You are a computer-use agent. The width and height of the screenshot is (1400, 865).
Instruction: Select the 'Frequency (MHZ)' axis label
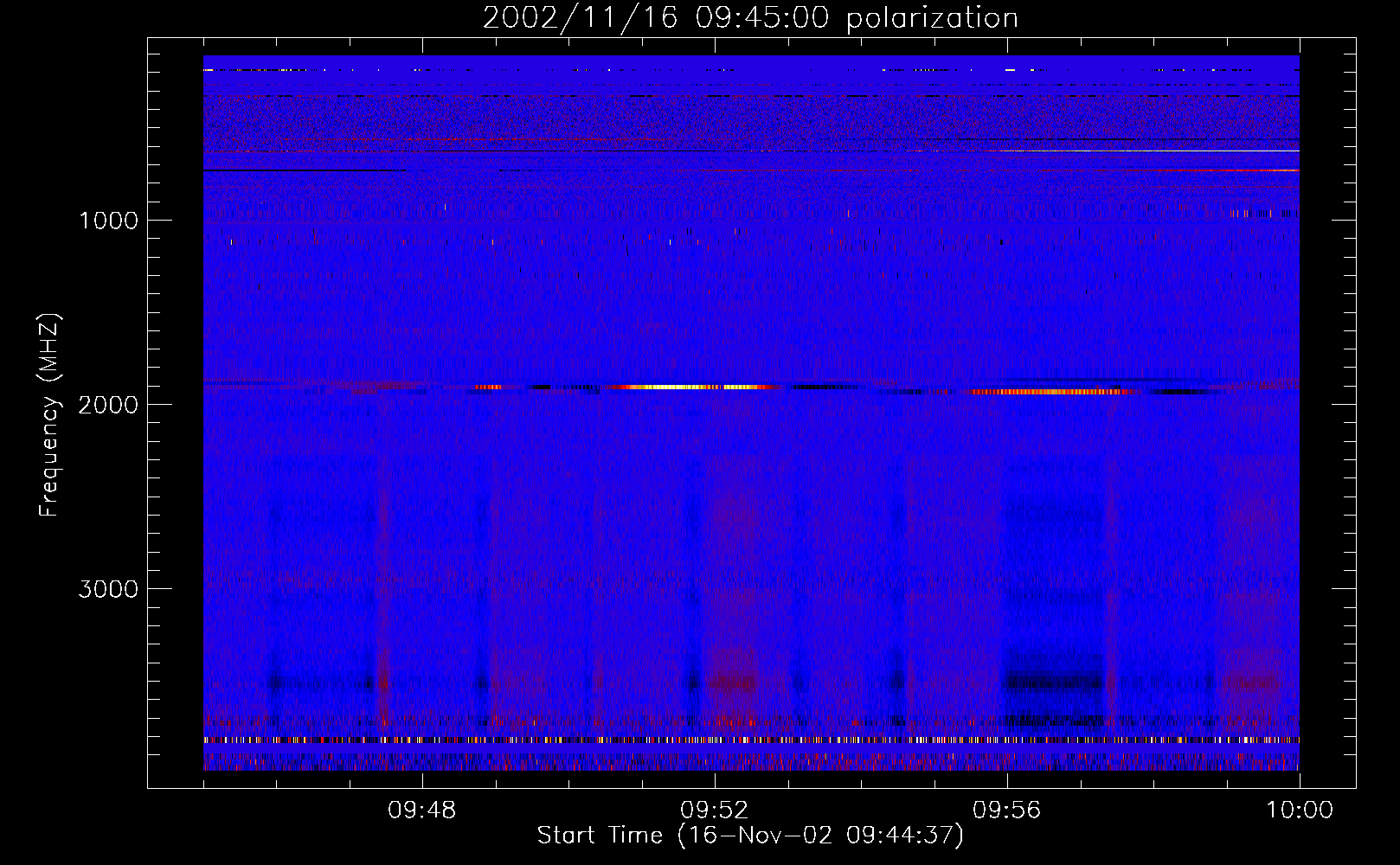[49, 415]
